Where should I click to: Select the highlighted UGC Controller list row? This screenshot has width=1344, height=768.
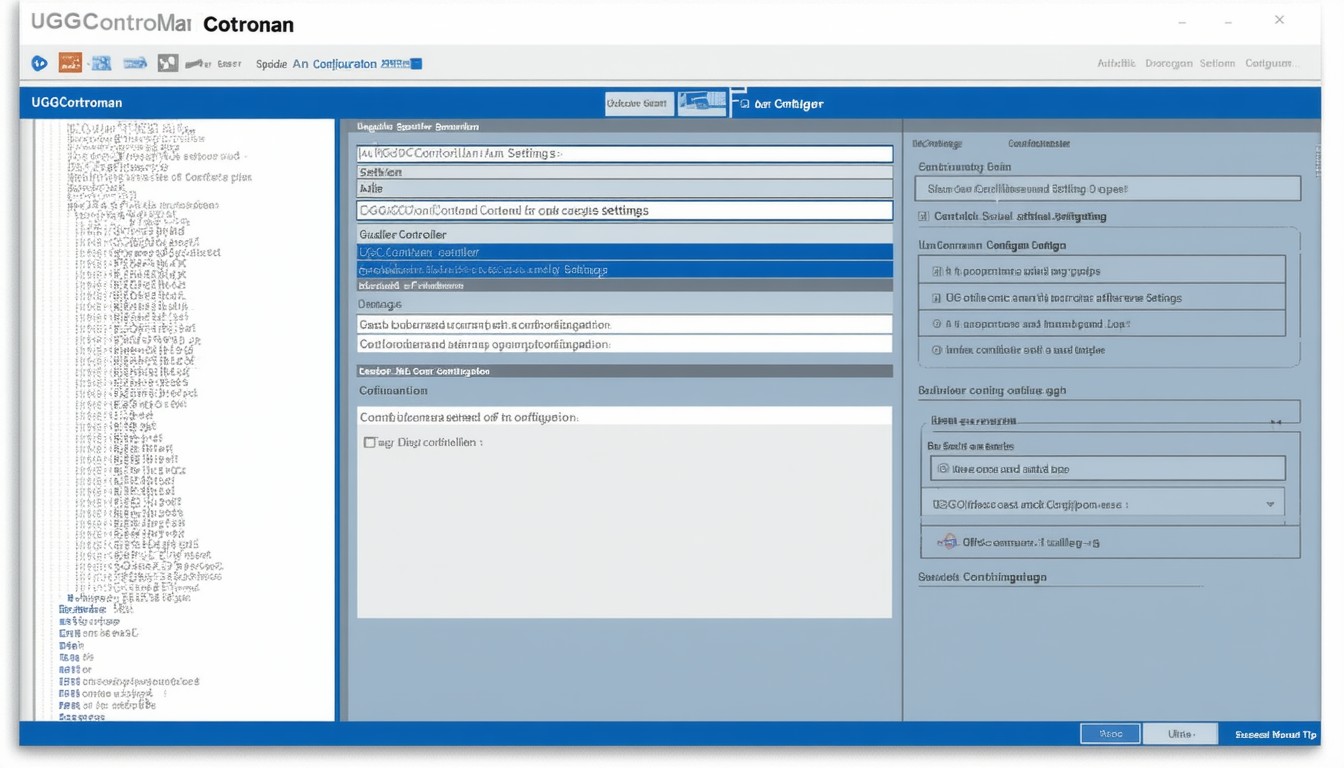point(625,253)
